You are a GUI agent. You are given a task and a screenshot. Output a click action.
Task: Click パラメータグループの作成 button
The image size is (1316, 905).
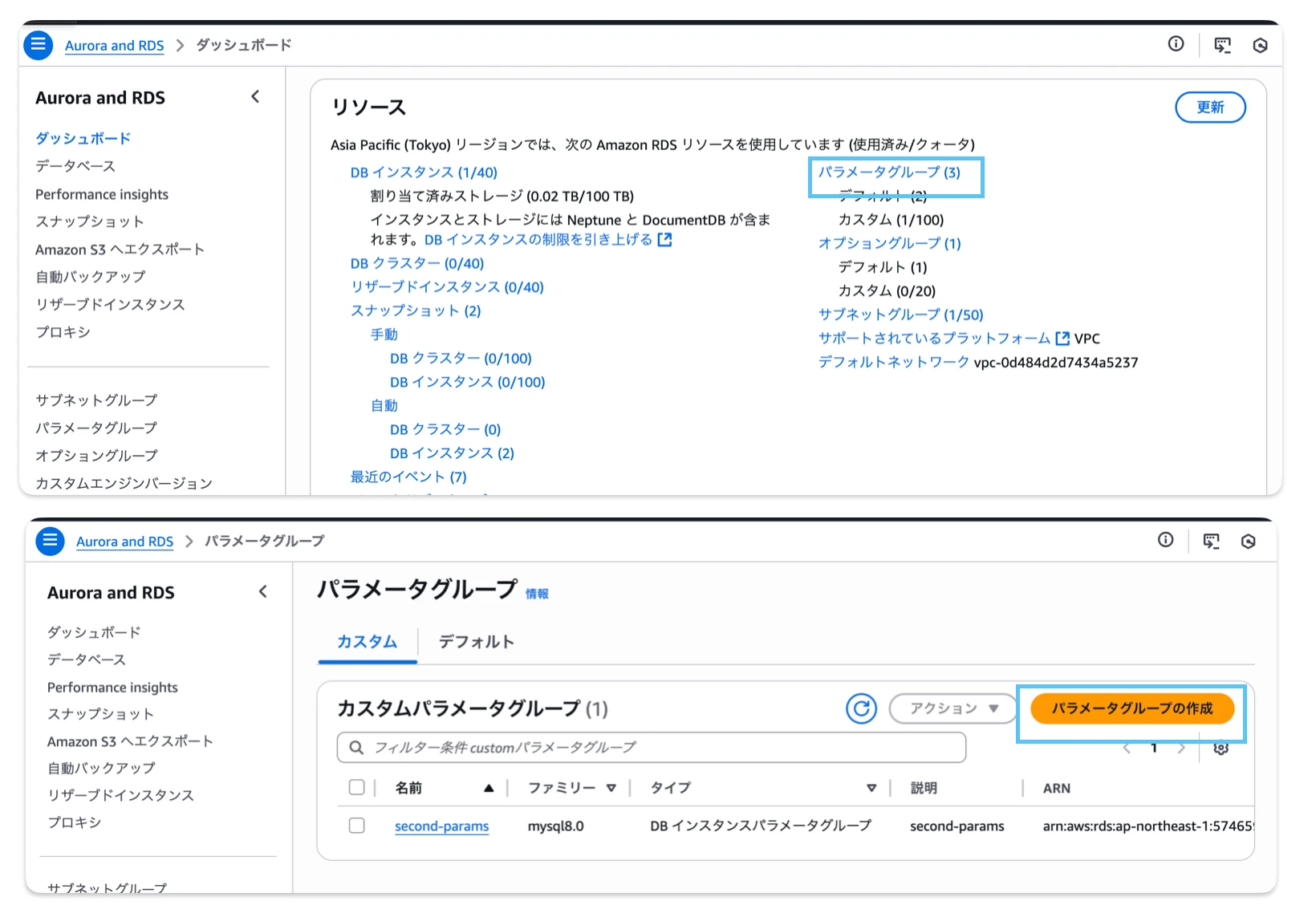coord(1131,708)
